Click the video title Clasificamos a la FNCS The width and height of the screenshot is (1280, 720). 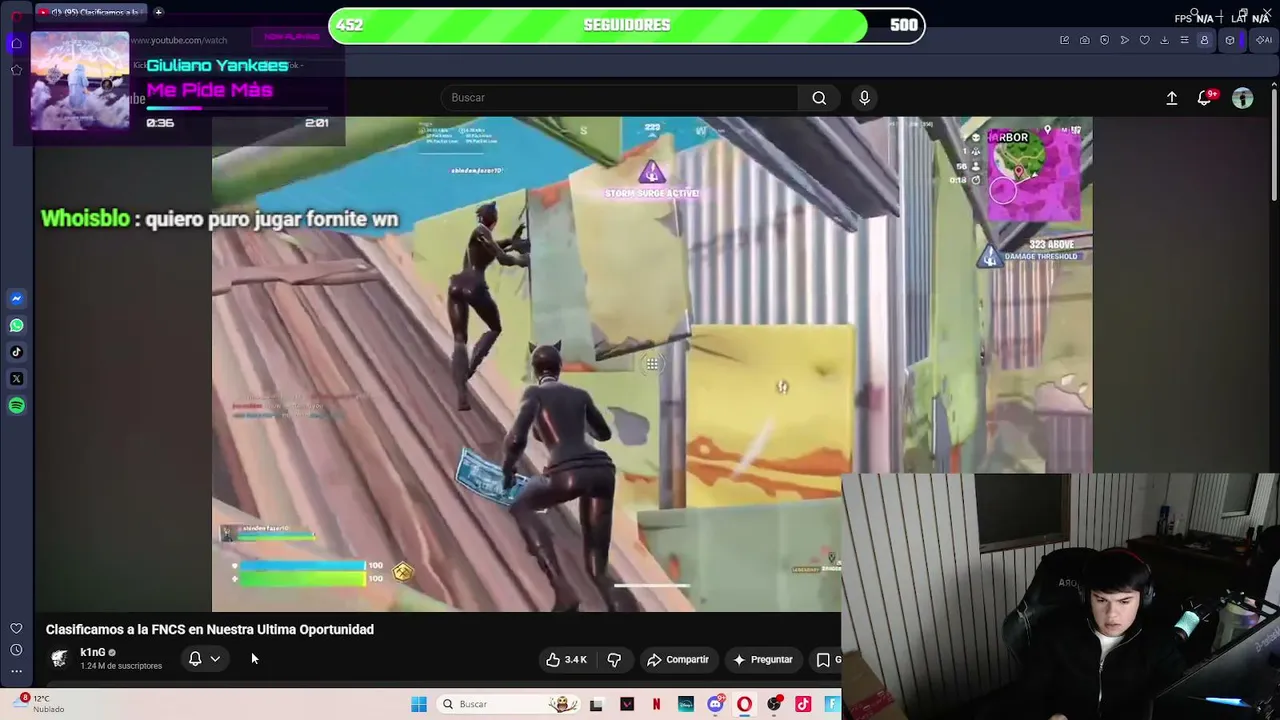(x=210, y=629)
